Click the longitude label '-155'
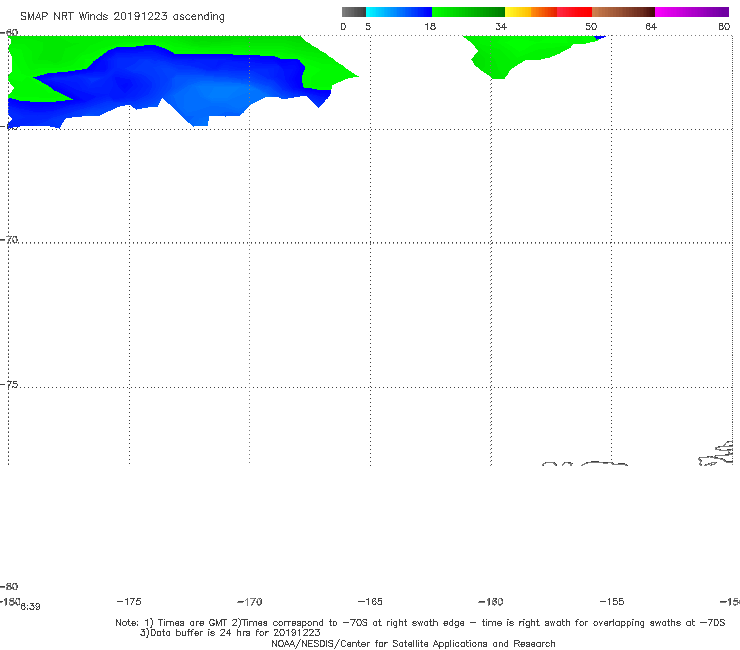The image size is (740, 650). [612, 601]
